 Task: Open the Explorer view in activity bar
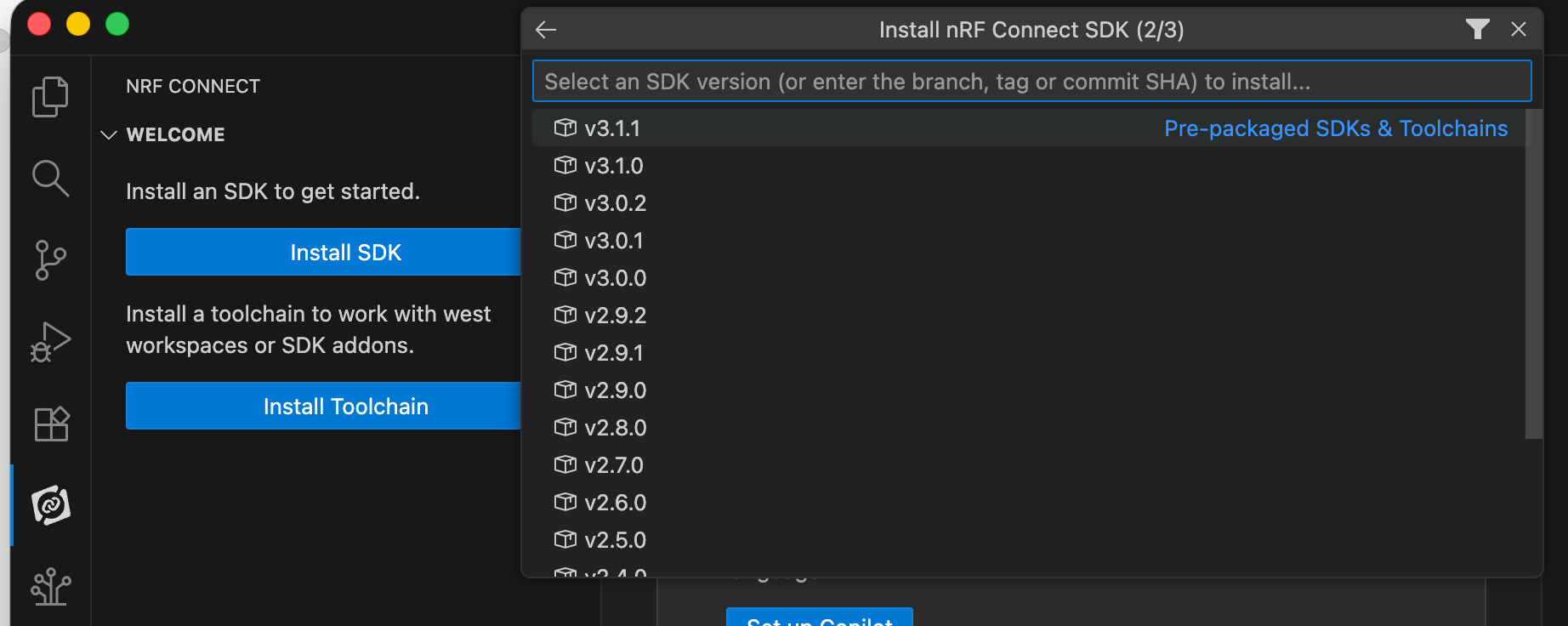point(50,97)
